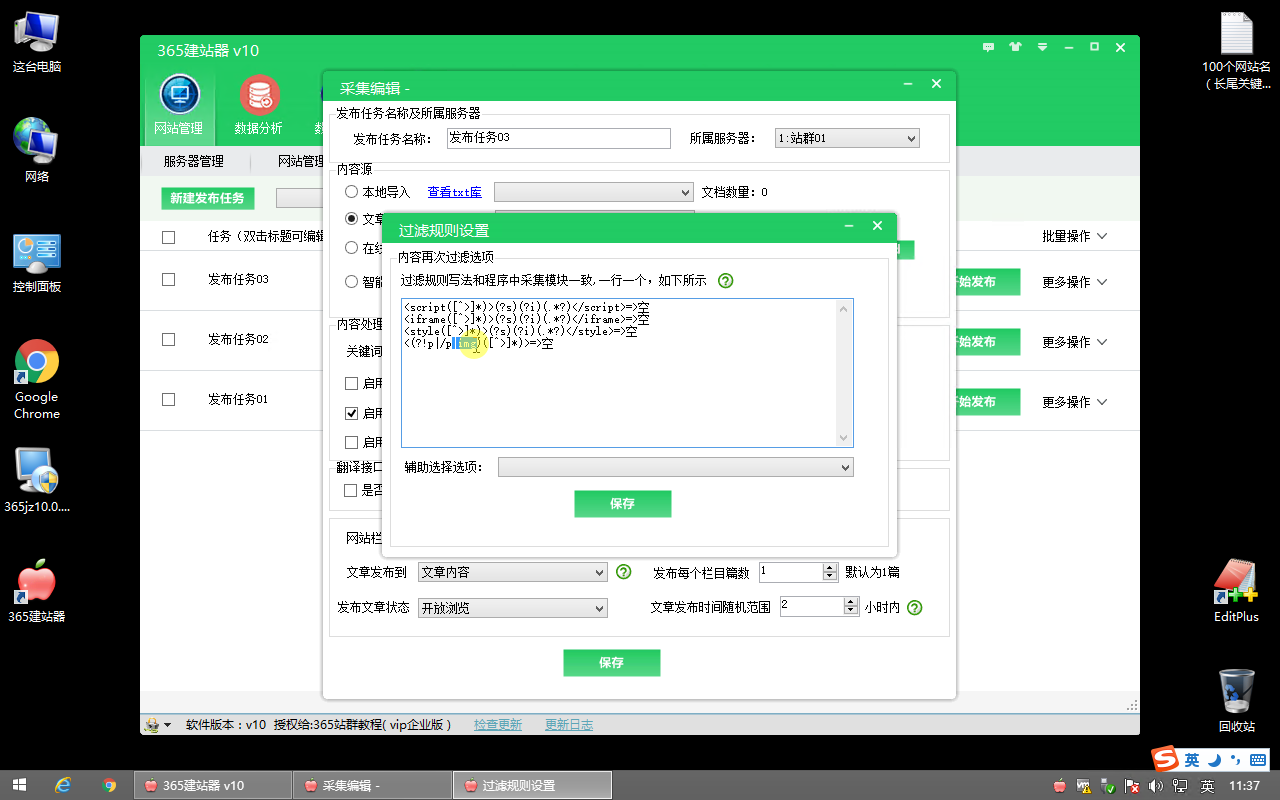Open the 网站管理 toolbar icon
Screen dimensions: 1280x800
click(179, 105)
